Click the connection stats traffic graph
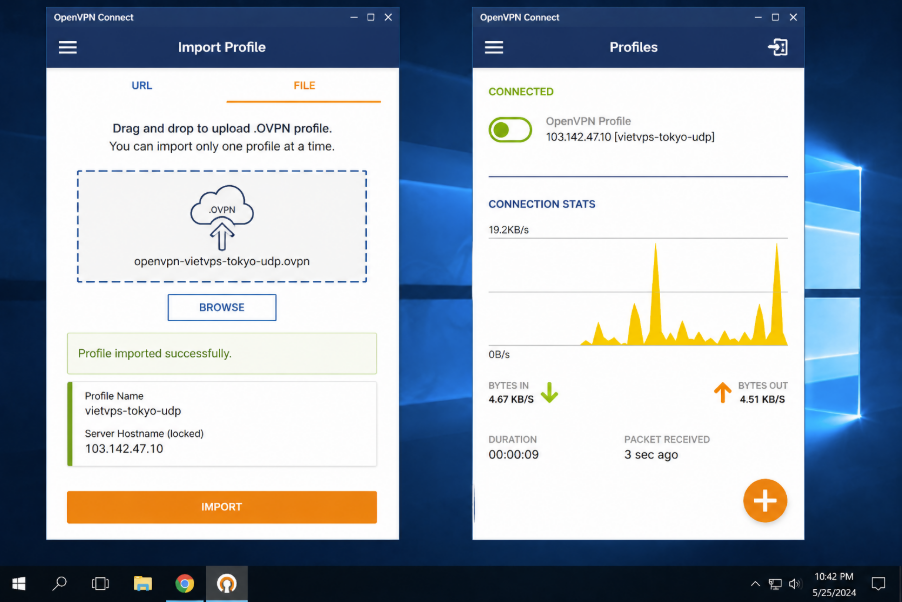 [637, 292]
